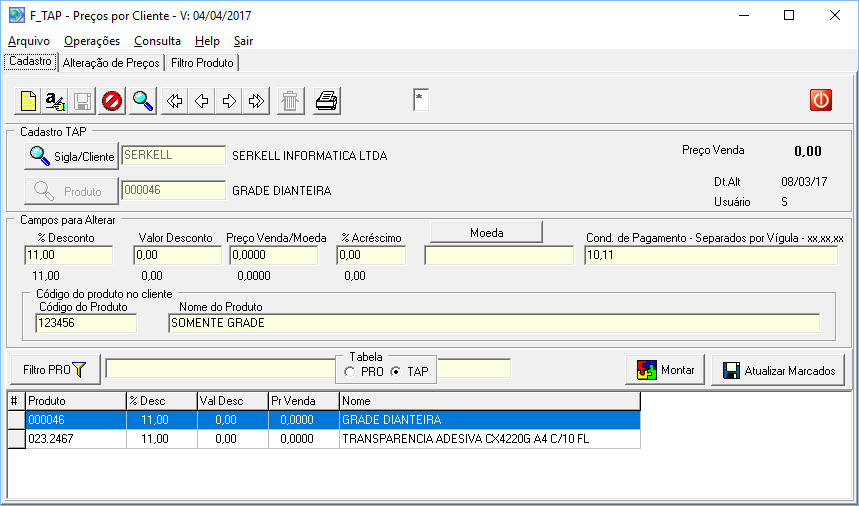Image resolution: width=859 pixels, height=506 pixels.
Task: Click the SERKELL sigla input field
Action: click(173, 156)
